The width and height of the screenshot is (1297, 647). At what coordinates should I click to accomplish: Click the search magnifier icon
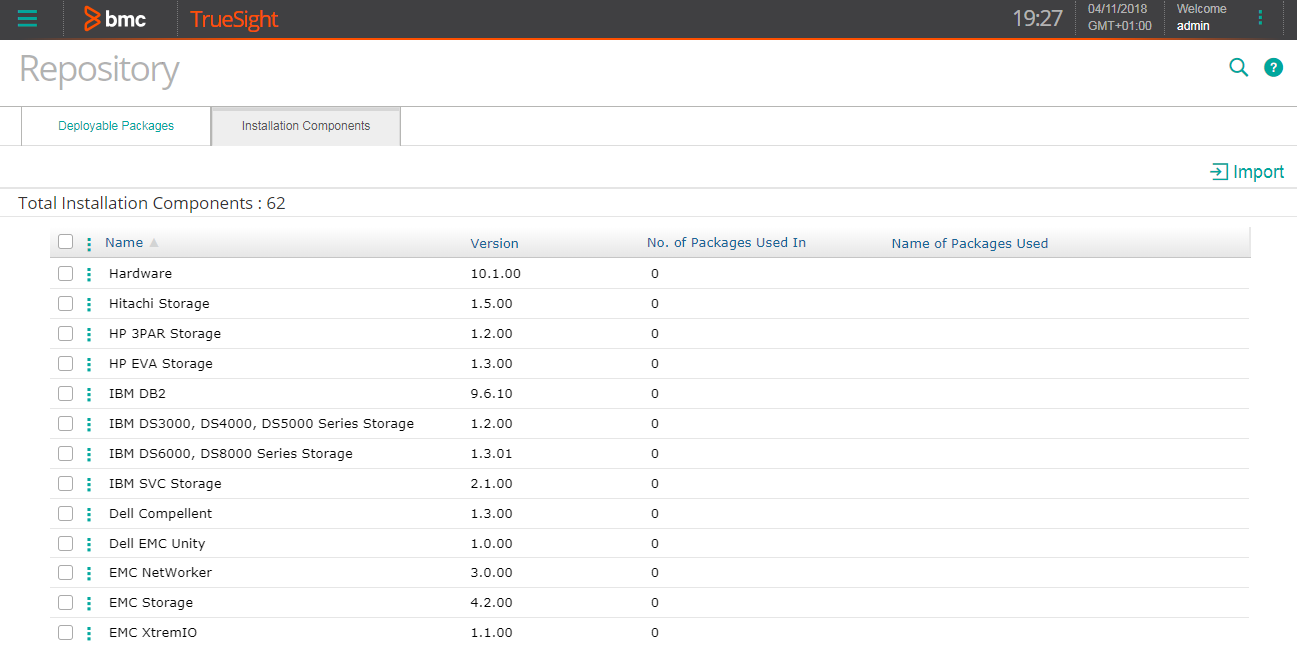[1238, 68]
